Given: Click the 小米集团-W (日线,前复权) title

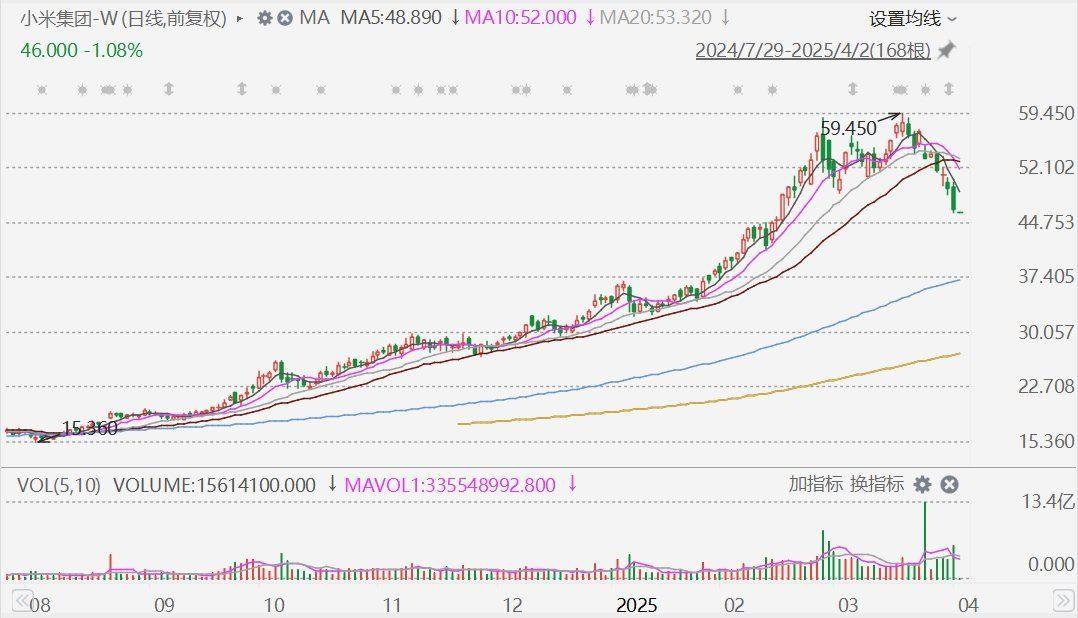Looking at the screenshot, I should (124, 18).
